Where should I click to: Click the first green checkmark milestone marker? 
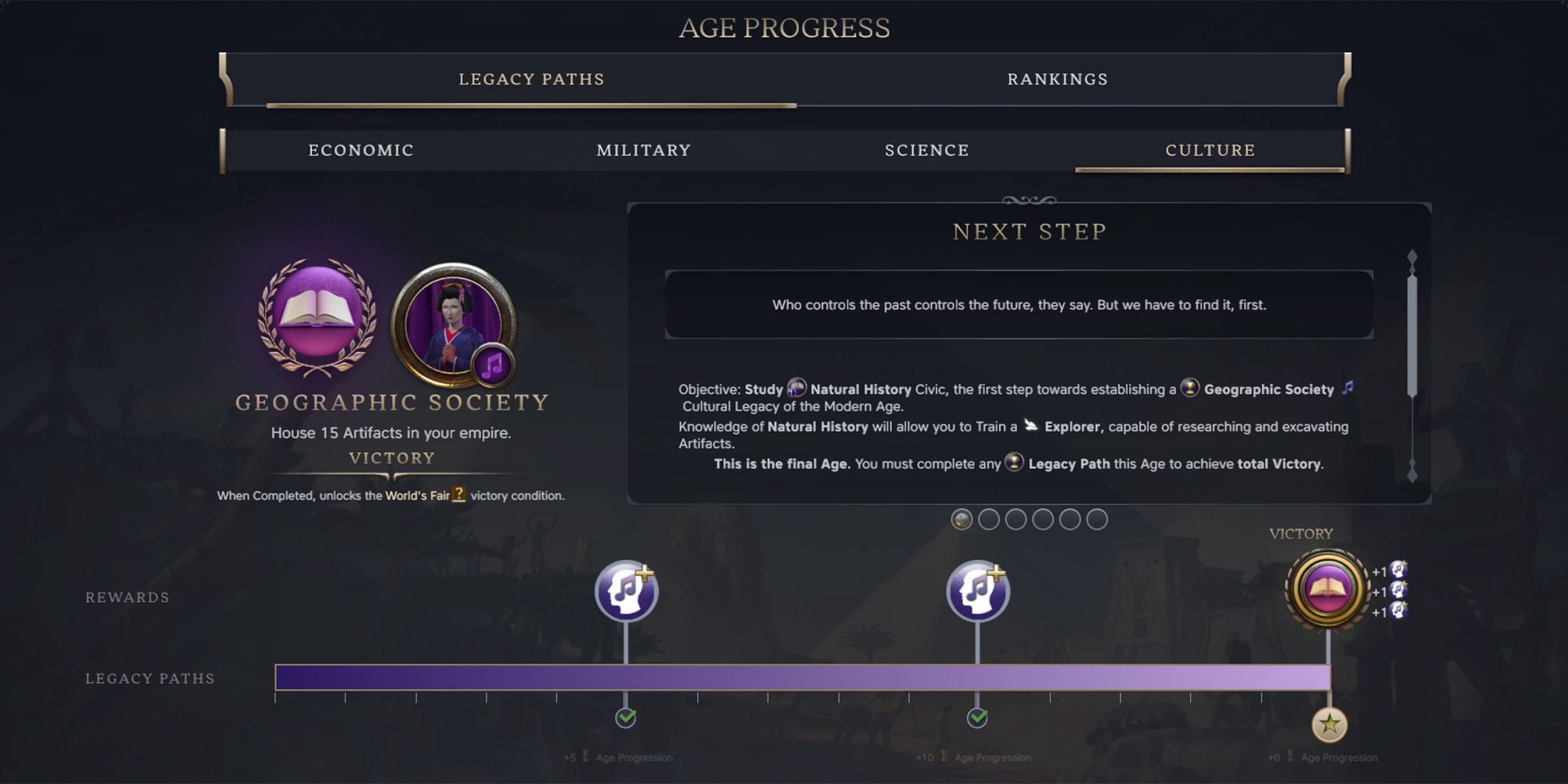[x=626, y=717]
